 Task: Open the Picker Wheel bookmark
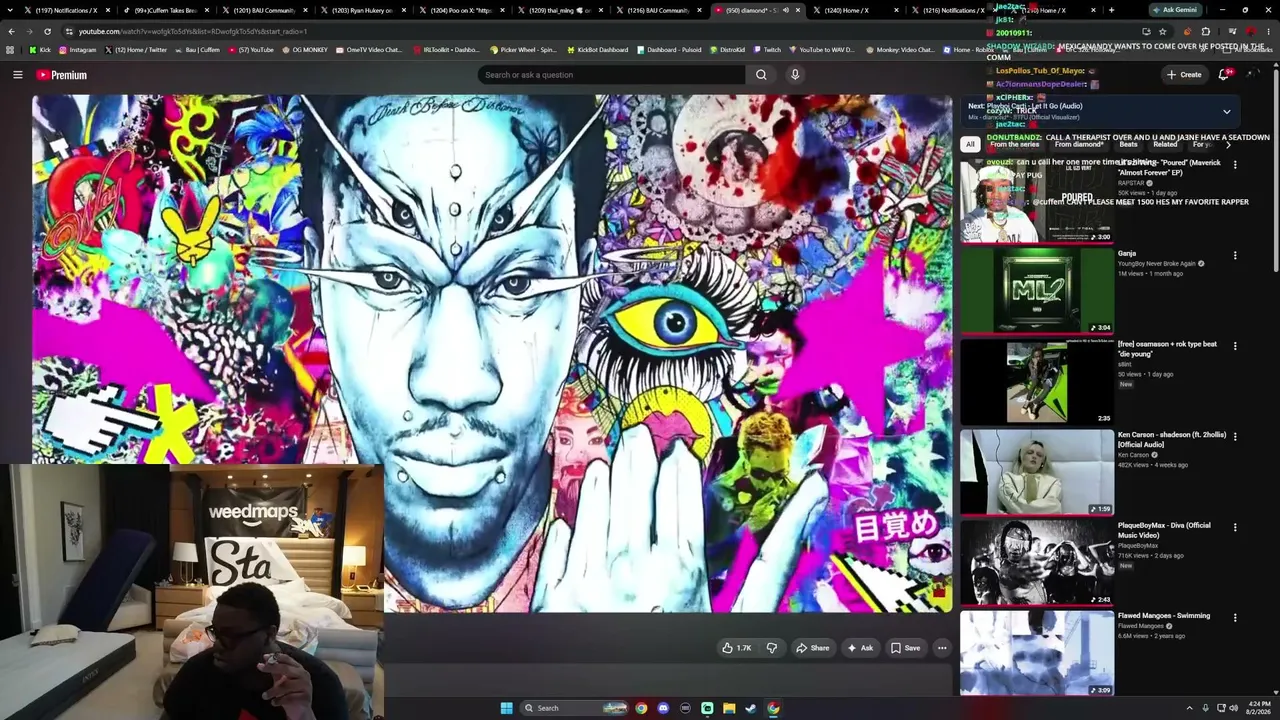pos(523,49)
